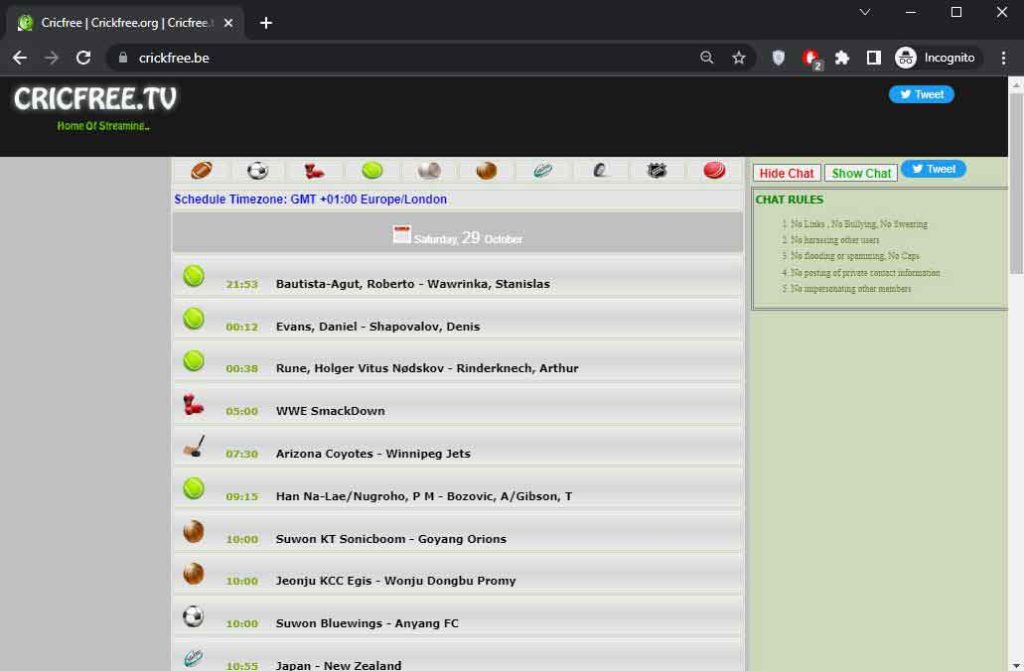This screenshot has height=671, width=1024.
Task: Click the Hide Chat button
Action: tap(786, 173)
